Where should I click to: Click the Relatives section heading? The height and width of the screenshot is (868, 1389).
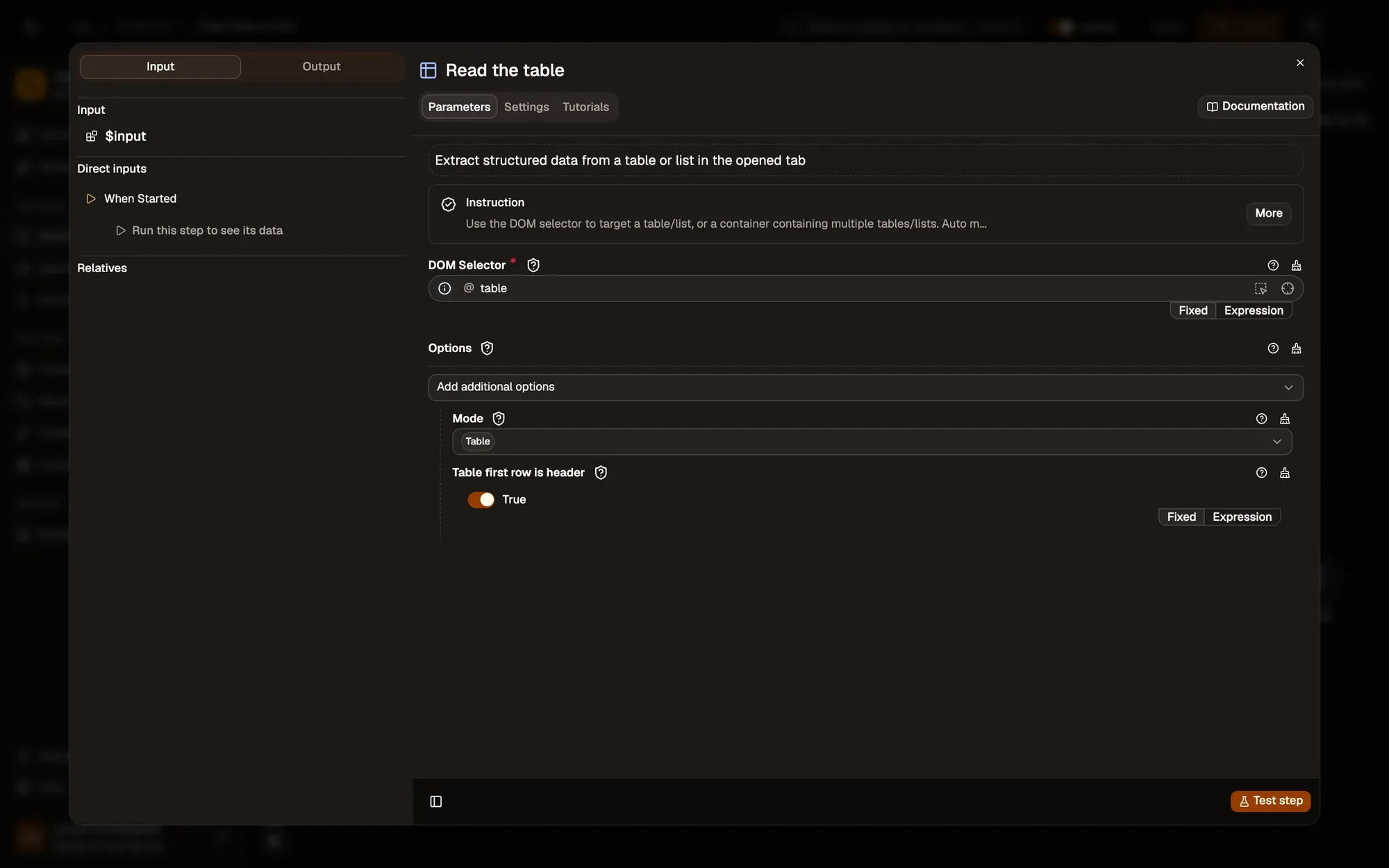102,268
